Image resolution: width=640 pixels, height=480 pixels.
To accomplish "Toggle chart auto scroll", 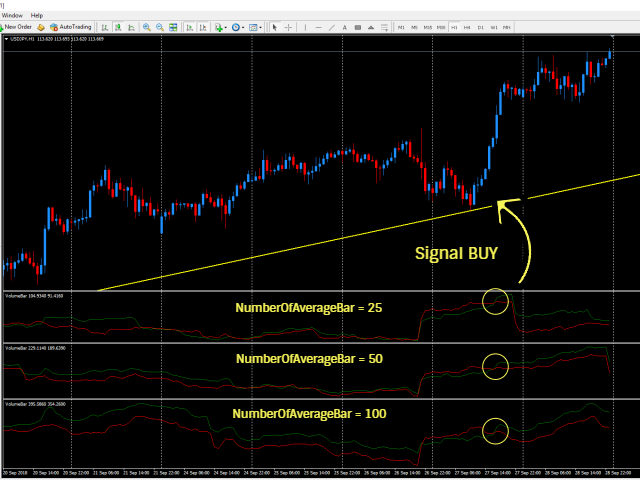I will point(190,27).
